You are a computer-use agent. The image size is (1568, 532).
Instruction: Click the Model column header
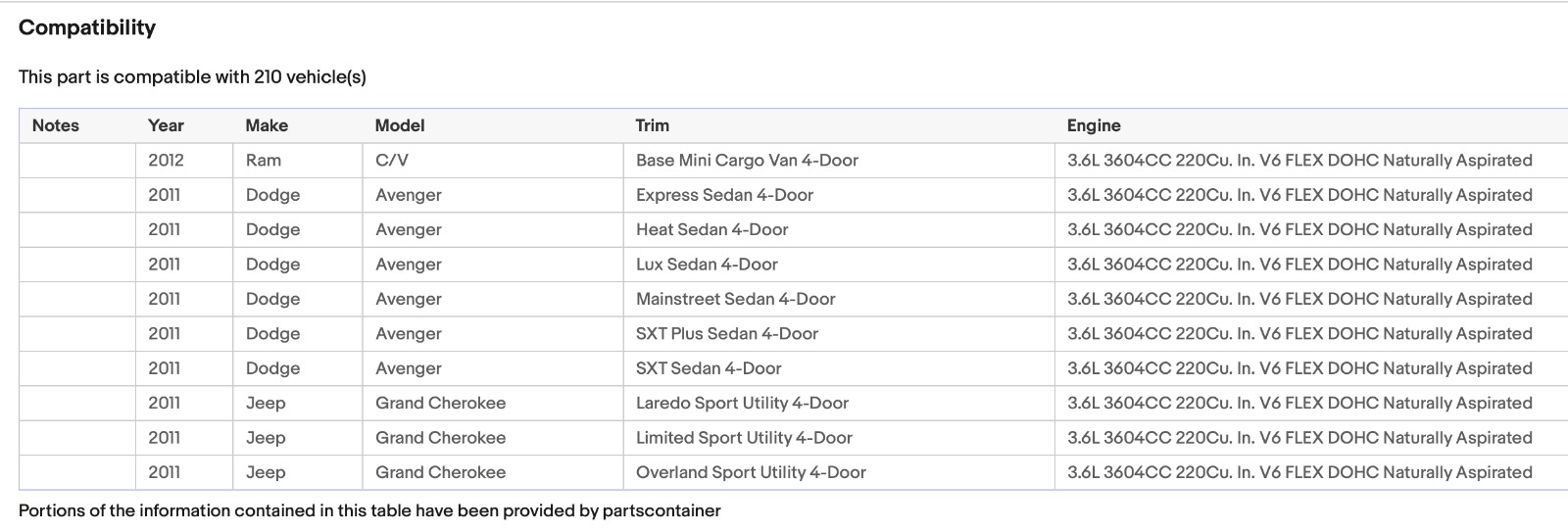click(x=400, y=125)
